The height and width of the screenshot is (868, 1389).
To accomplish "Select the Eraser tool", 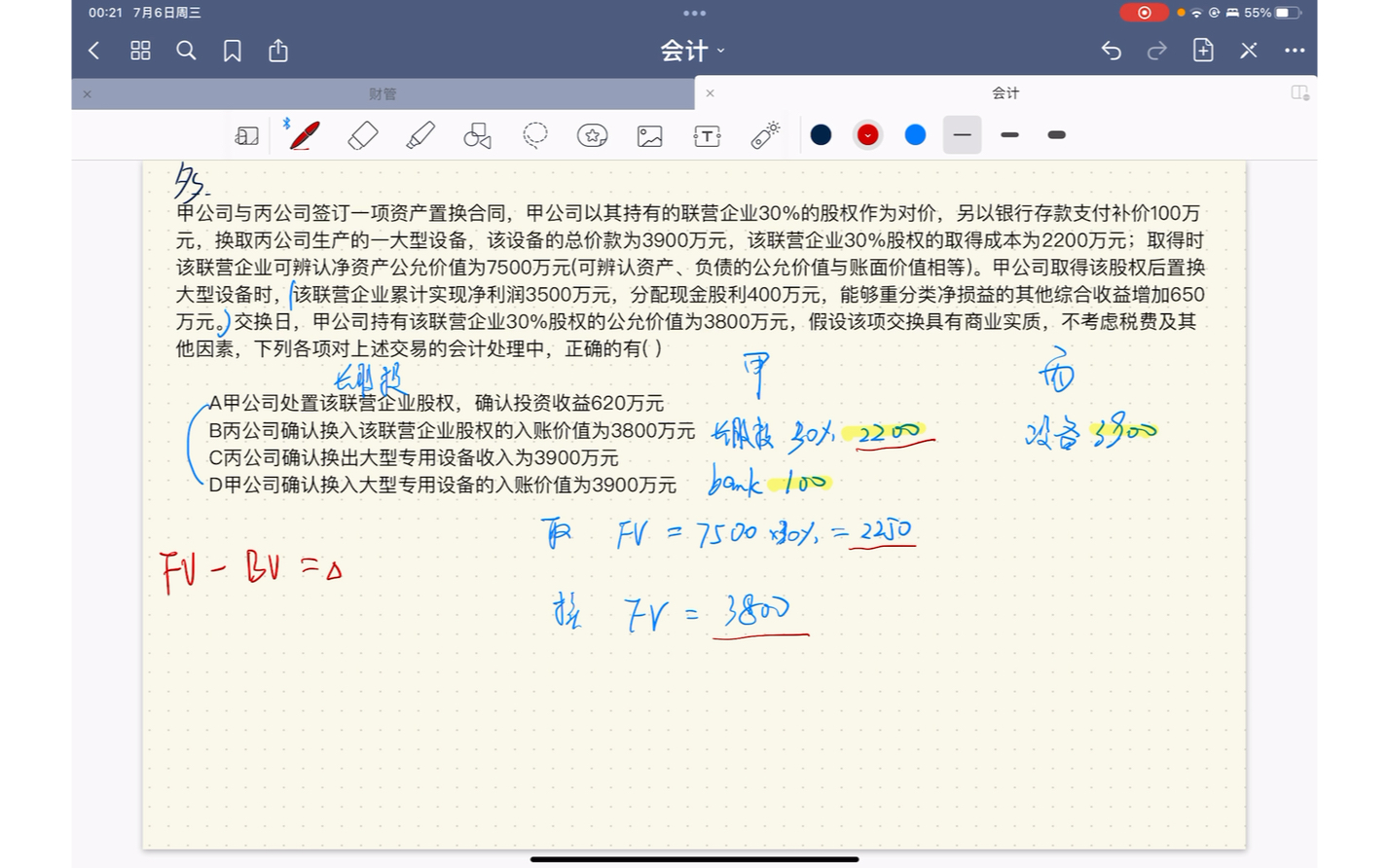I will [361, 135].
